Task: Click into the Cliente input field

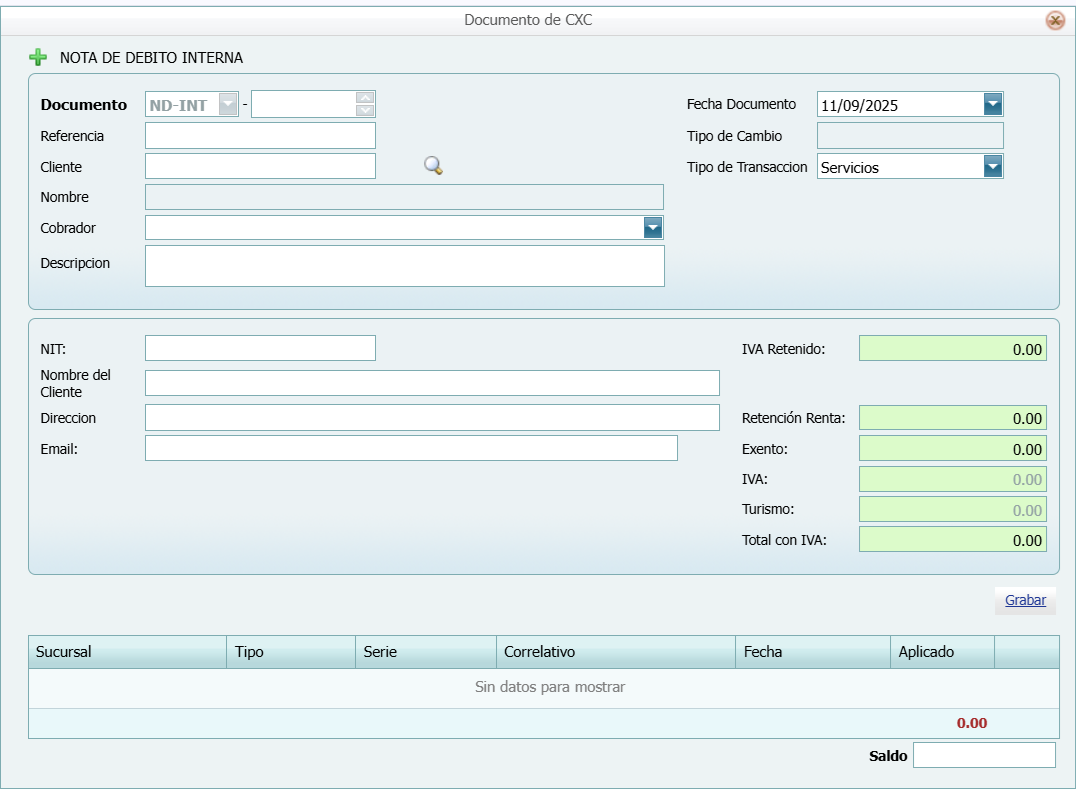Action: pos(260,166)
